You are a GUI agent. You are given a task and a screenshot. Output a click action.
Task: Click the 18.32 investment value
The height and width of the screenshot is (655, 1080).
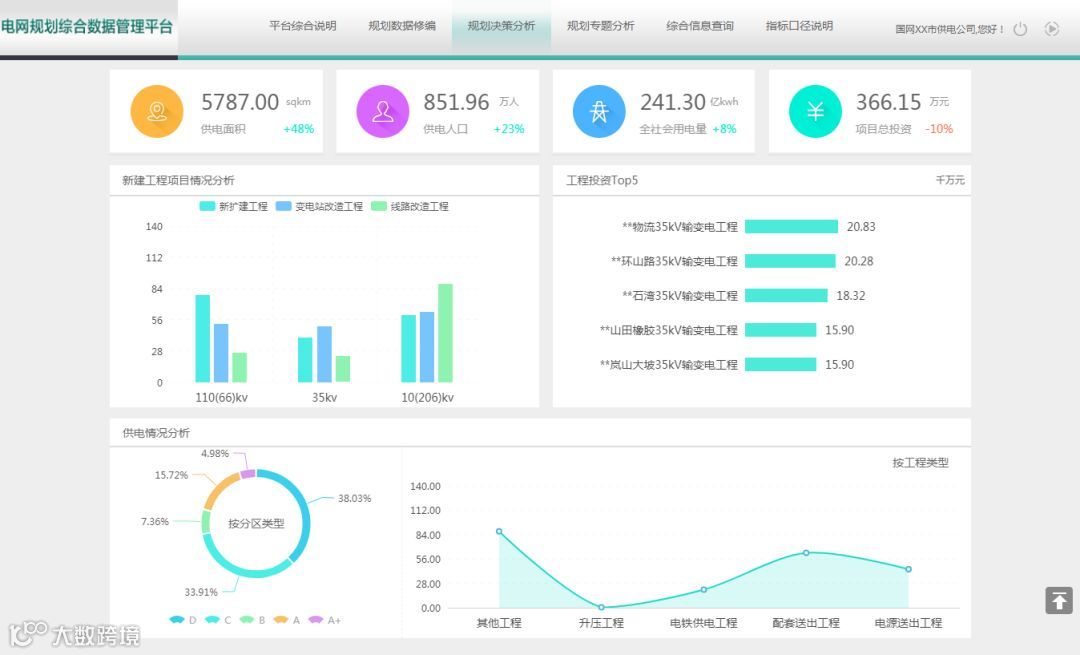click(x=851, y=295)
